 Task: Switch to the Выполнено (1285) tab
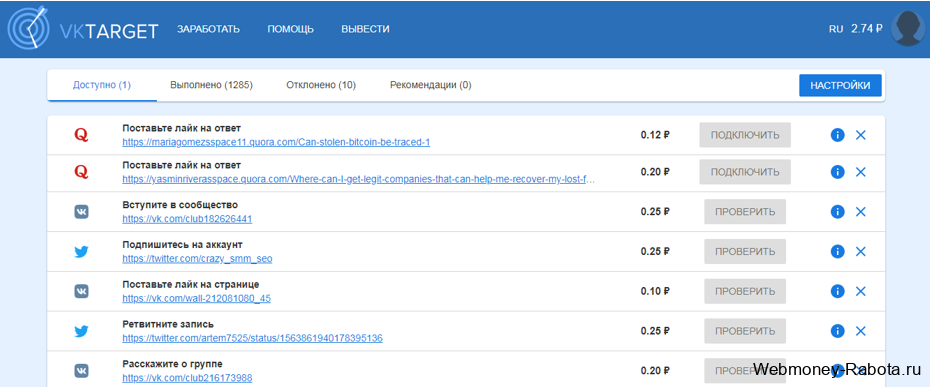click(211, 85)
